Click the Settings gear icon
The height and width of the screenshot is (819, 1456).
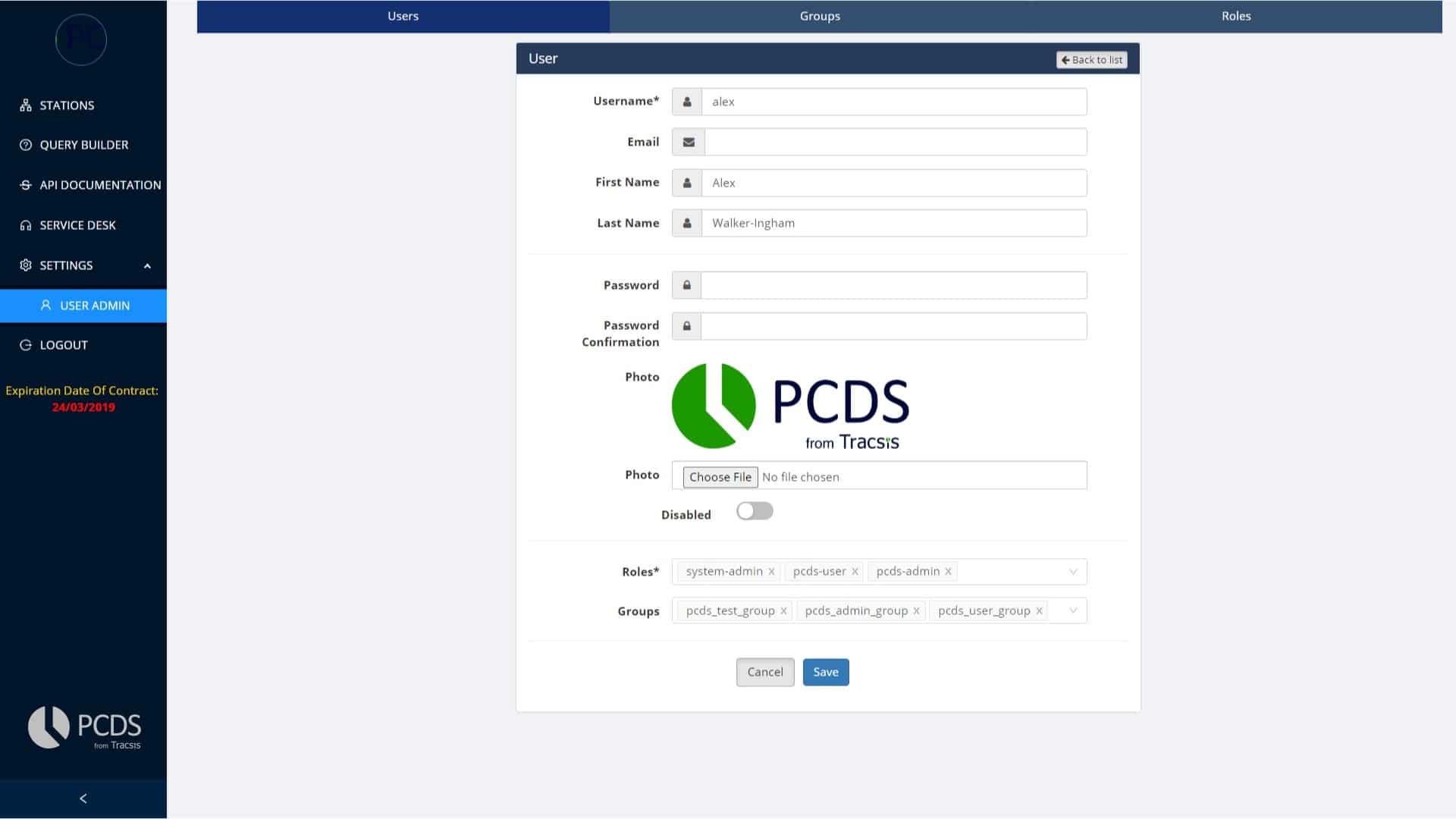[26, 265]
